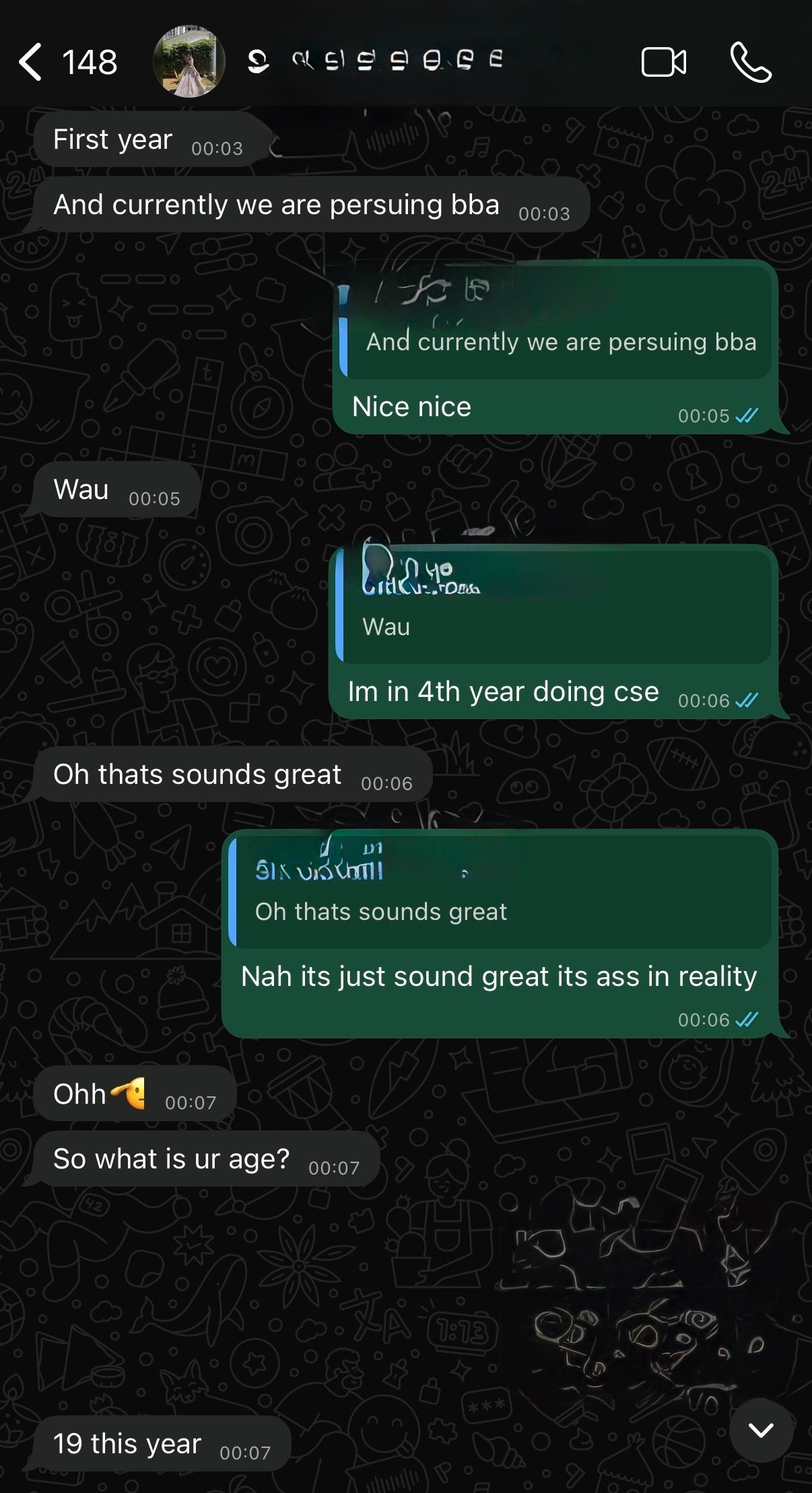Screen dimensions: 812x1493
Task: Tap the double-tick read receipt on 'Nice nice'
Action: 747,416
